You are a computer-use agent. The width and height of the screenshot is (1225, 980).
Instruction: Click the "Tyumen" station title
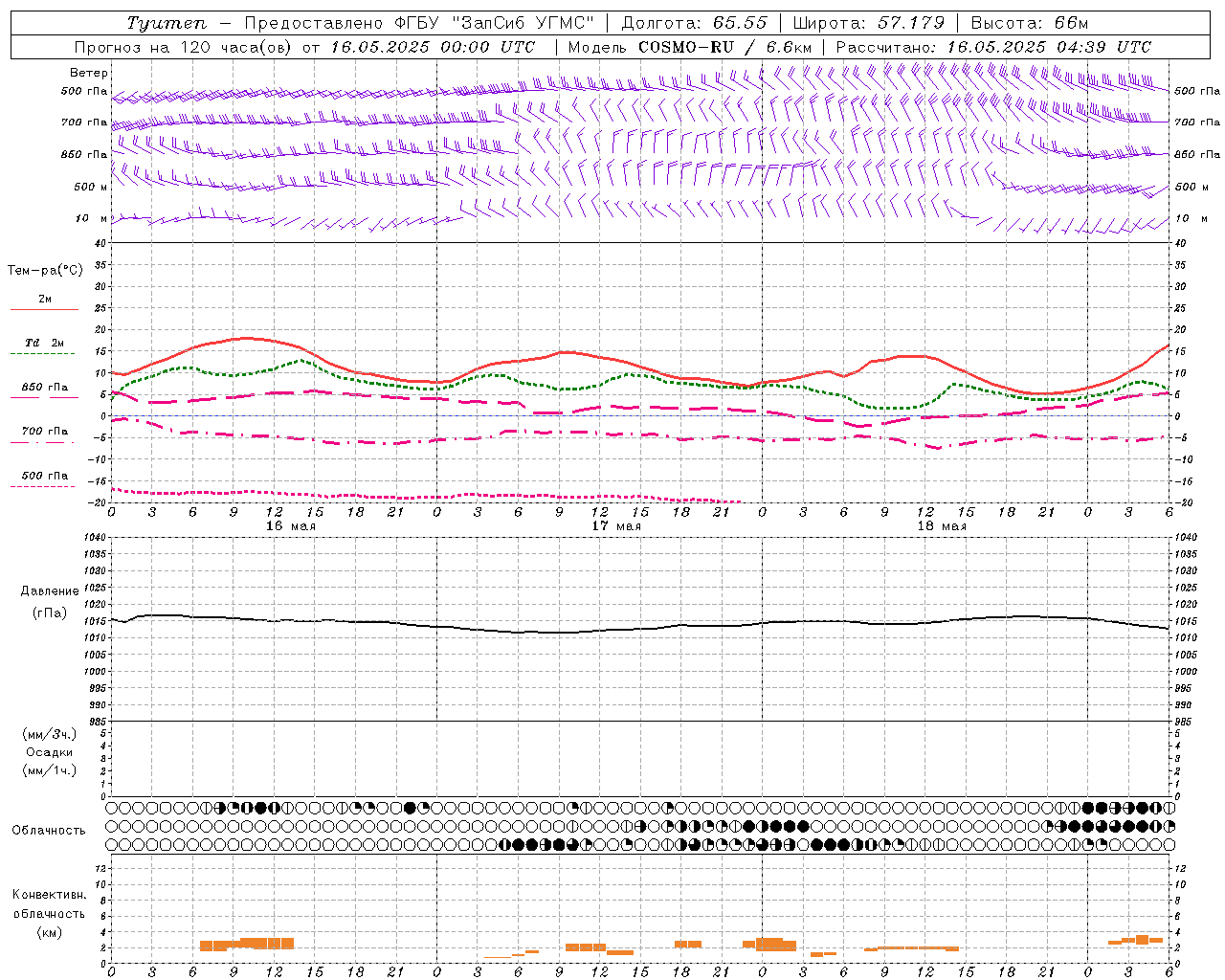pyautogui.click(x=167, y=23)
